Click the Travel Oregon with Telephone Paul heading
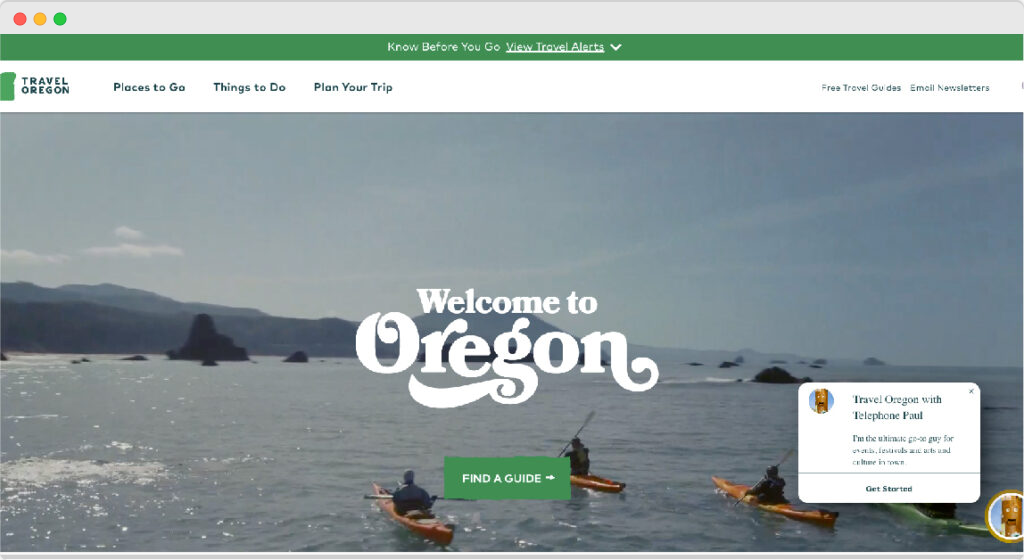The image size is (1024, 560). (x=897, y=407)
